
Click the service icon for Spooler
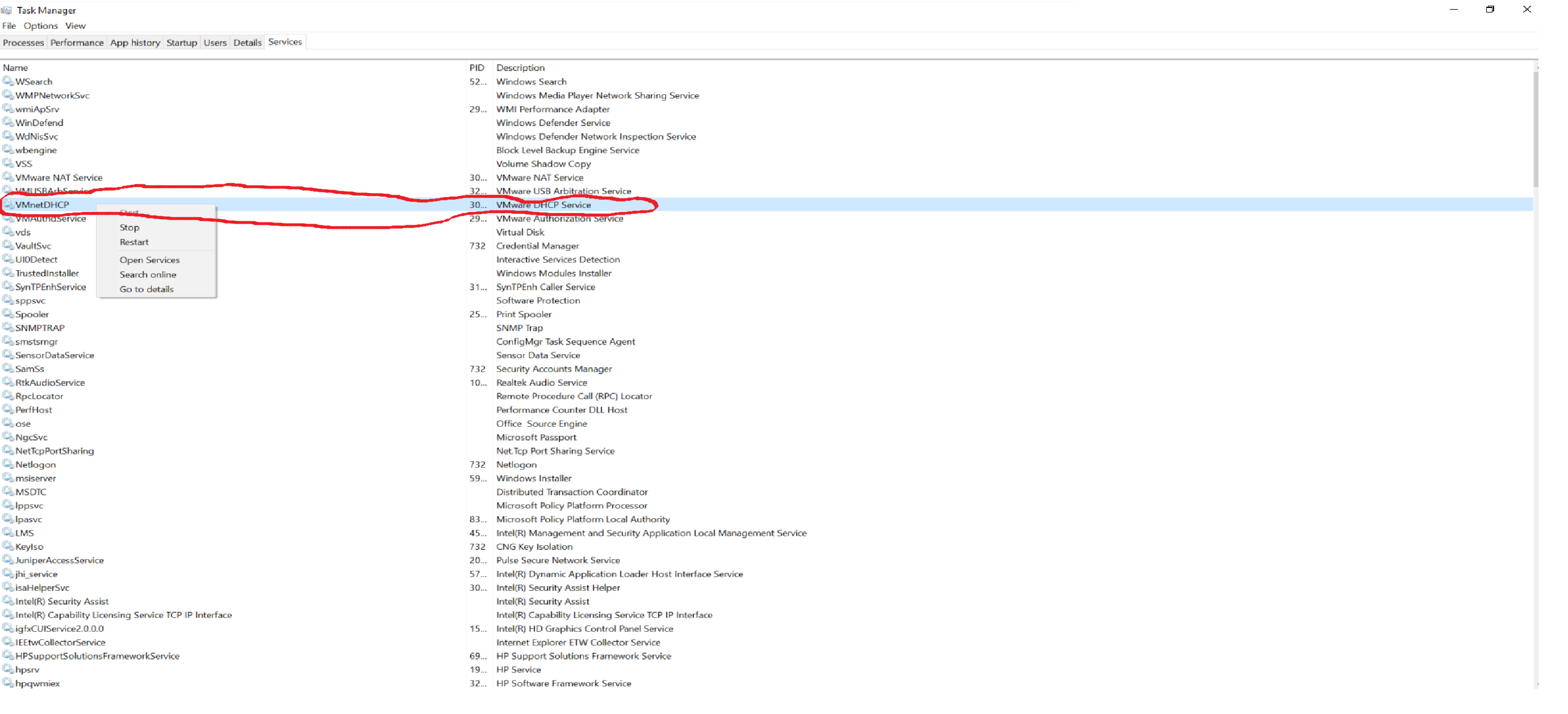[x=8, y=314]
